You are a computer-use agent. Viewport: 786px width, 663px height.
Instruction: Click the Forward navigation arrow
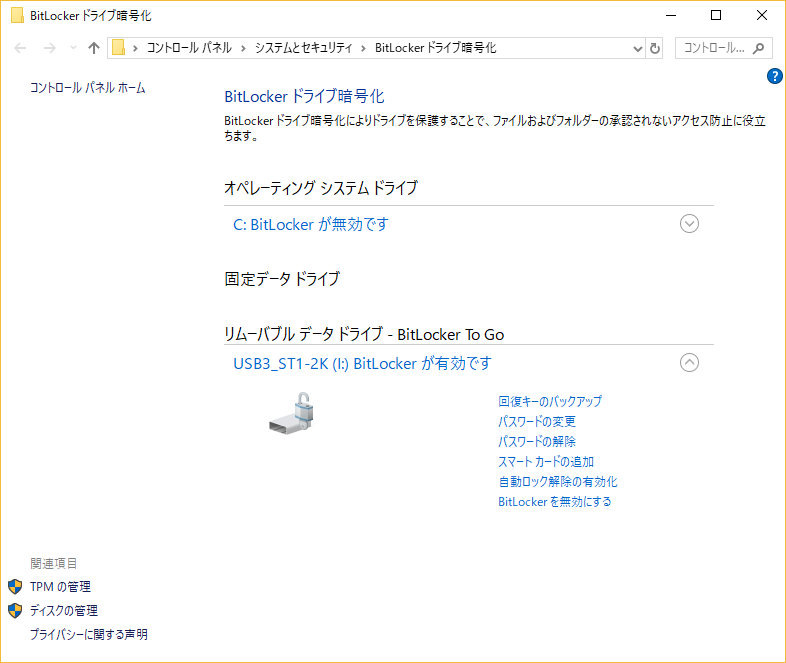[50, 48]
